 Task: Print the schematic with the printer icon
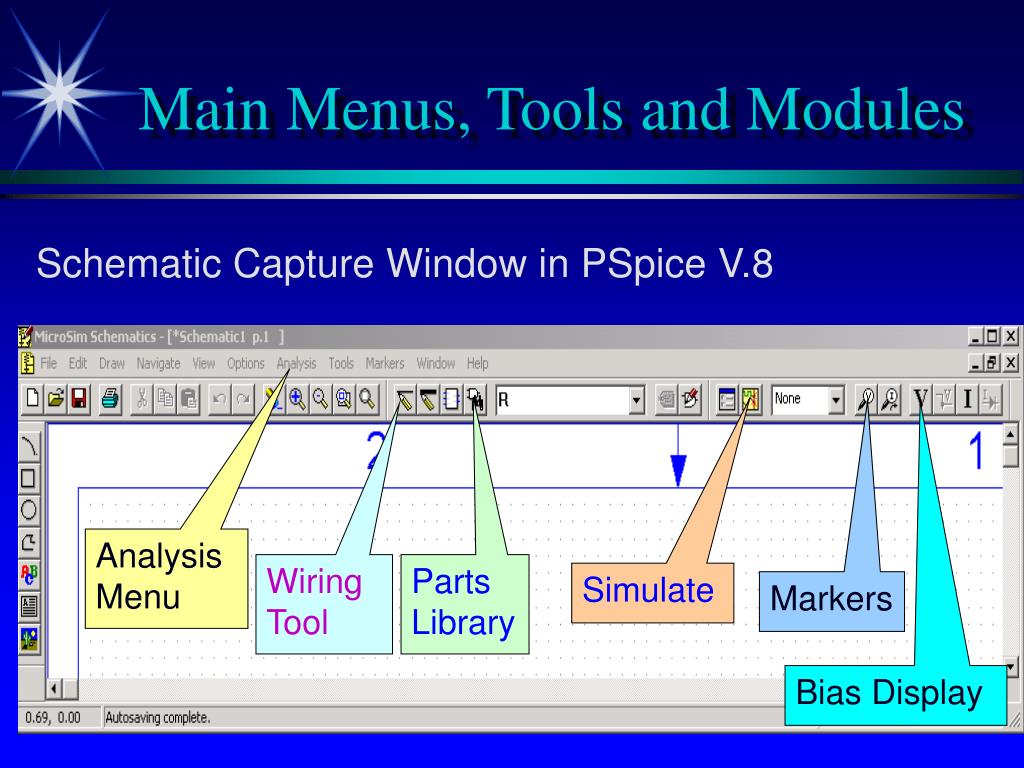[x=110, y=398]
